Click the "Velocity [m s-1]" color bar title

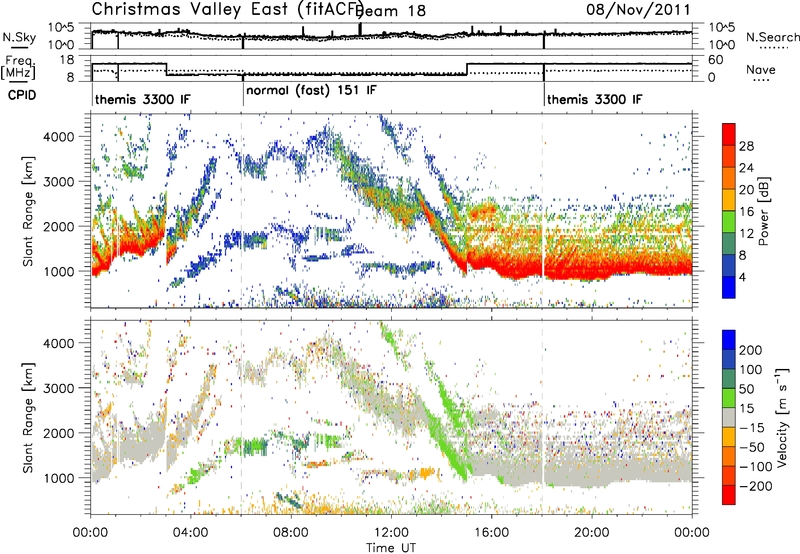(x=782, y=417)
